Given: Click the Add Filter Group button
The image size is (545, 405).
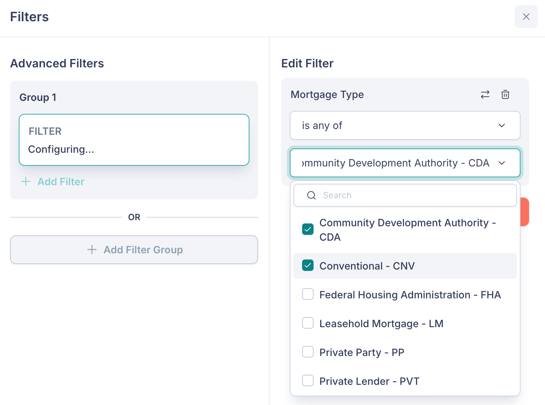Looking at the screenshot, I should click(x=134, y=250).
